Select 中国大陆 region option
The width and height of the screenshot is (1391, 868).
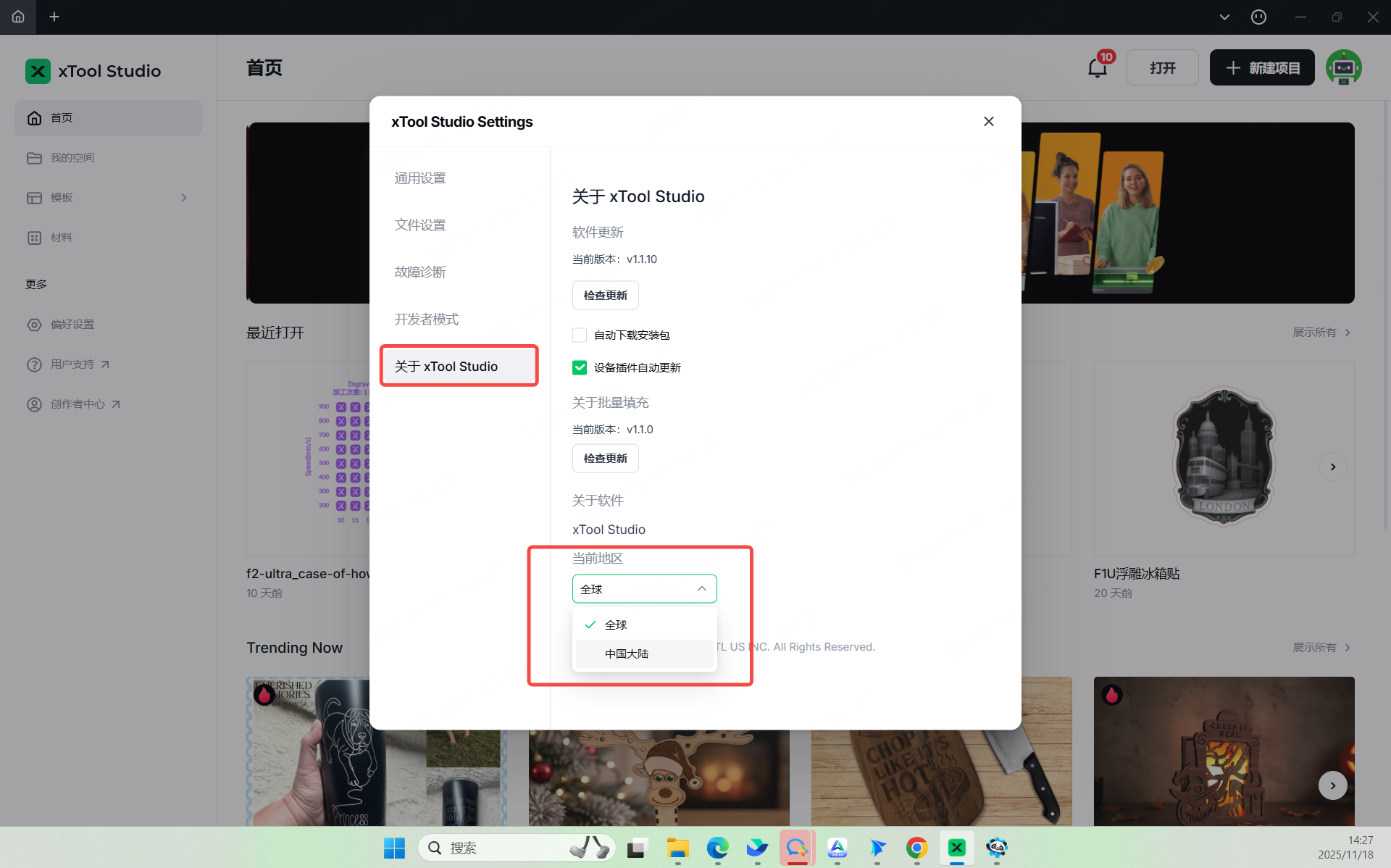[x=627, y=654]
